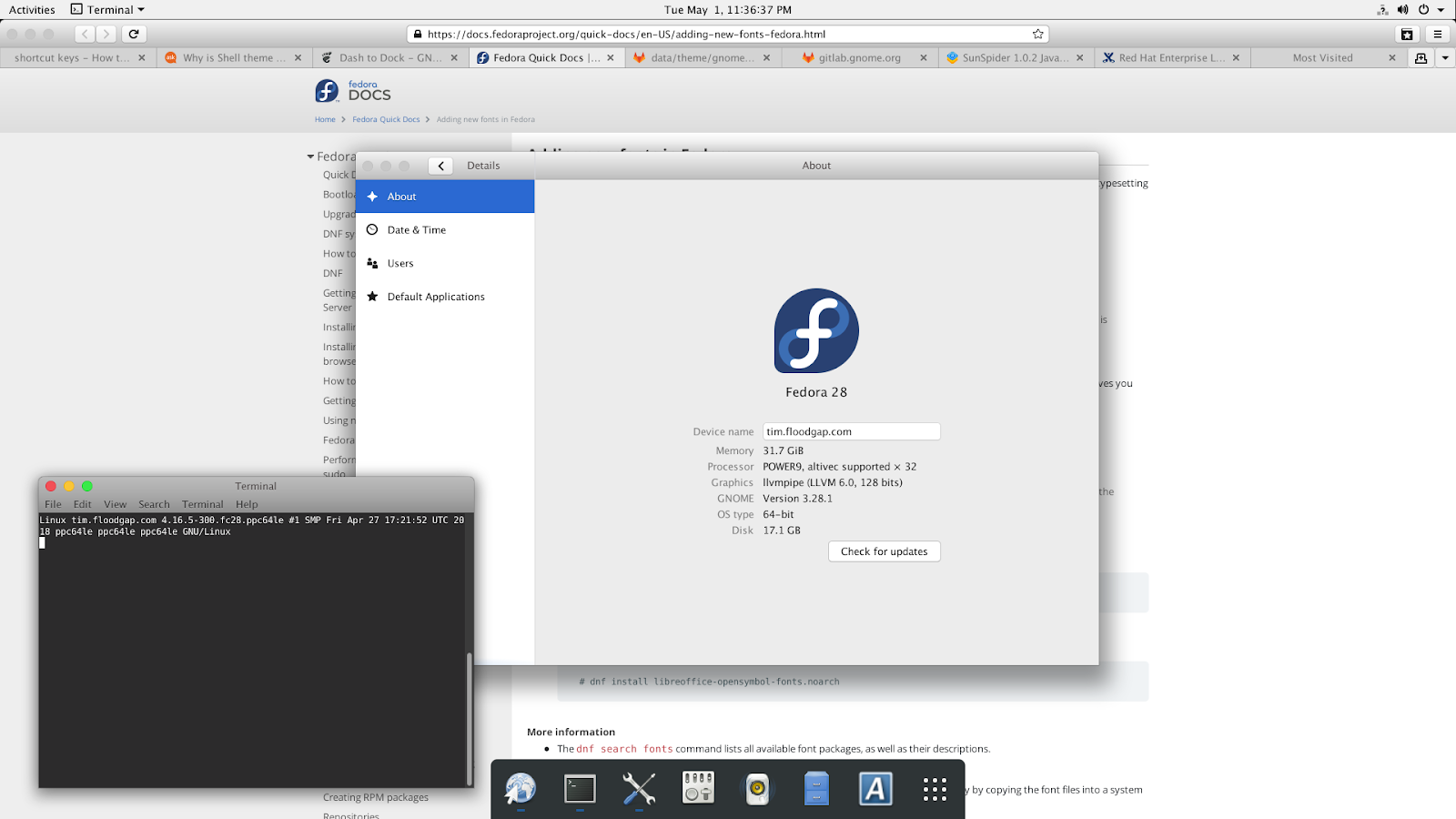The height and width of the screenshot is (819, 1456).
Task: Follow the 'Fedora Quick Docs' breadcrumb link
Action: click(x=386, y=119)
